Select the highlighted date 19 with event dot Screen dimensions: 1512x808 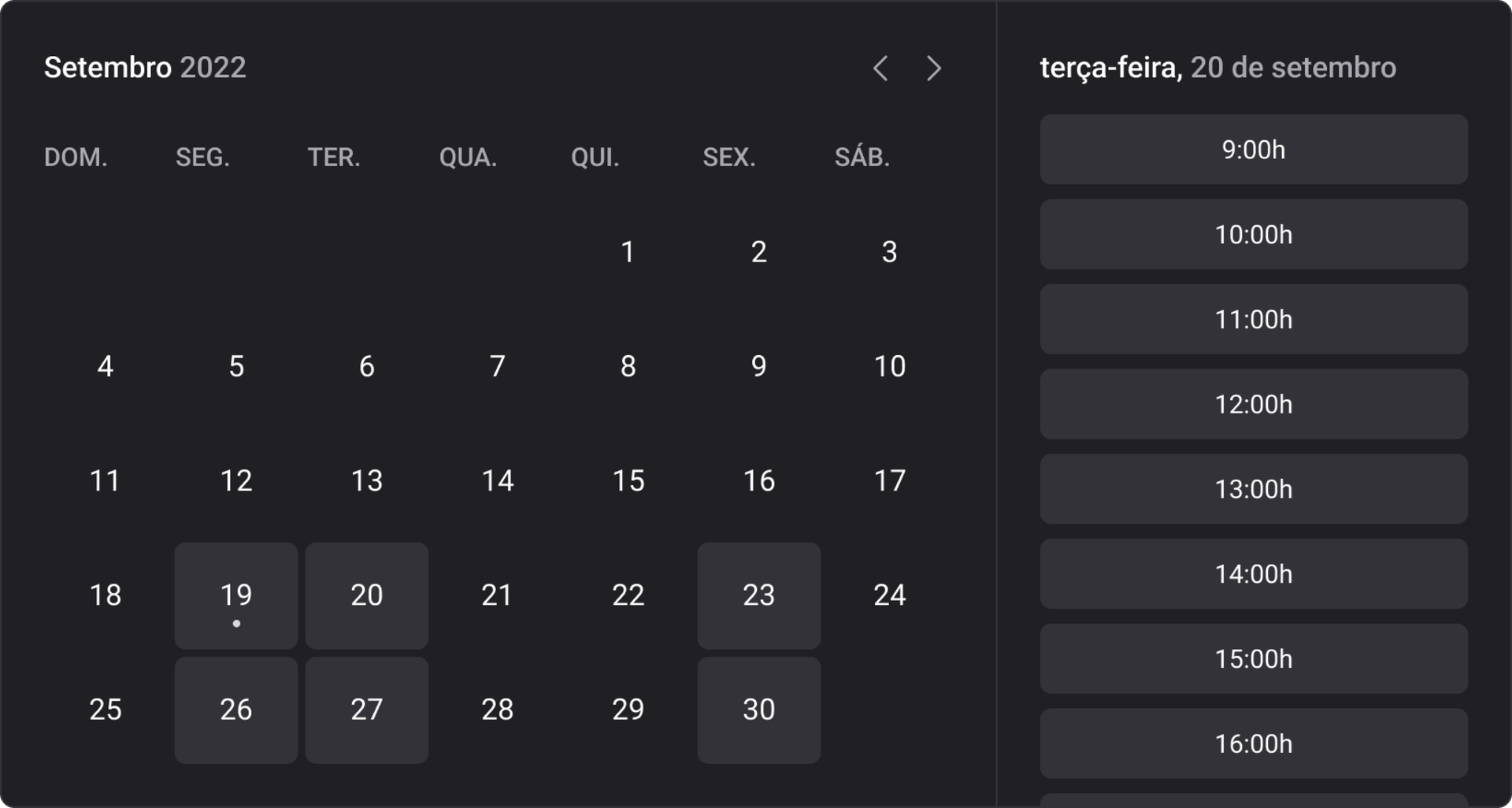point(235,595)
